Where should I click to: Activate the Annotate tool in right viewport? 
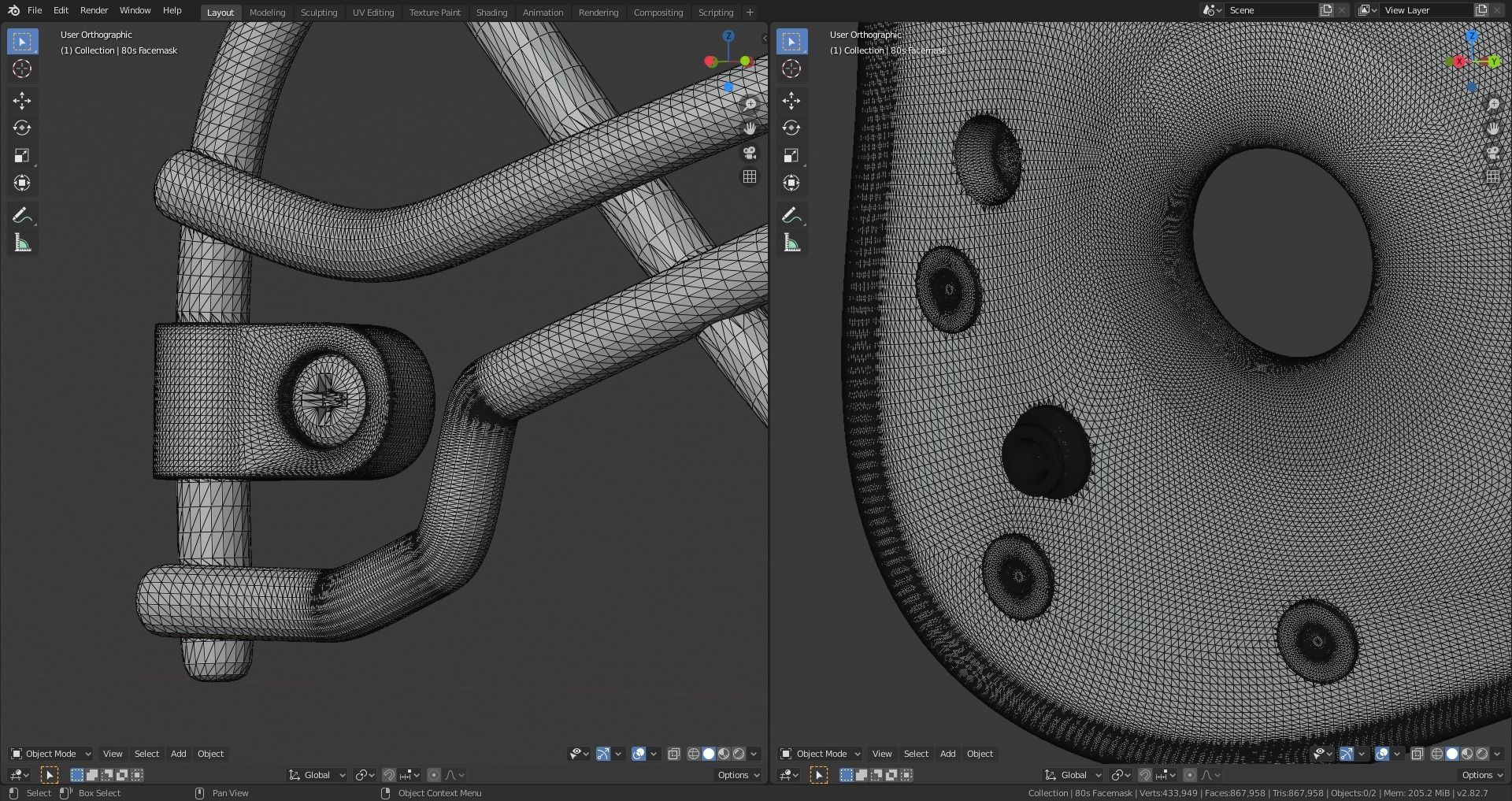point(791,215)
